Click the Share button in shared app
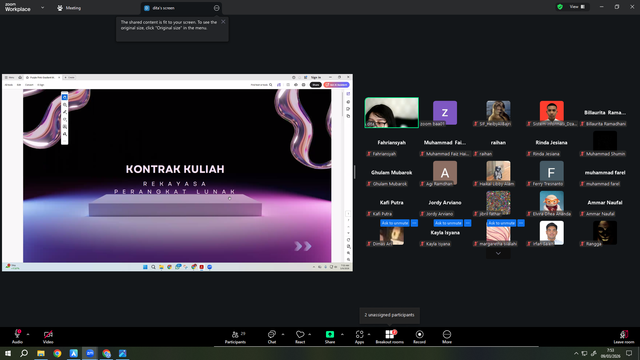 point(316,85)
